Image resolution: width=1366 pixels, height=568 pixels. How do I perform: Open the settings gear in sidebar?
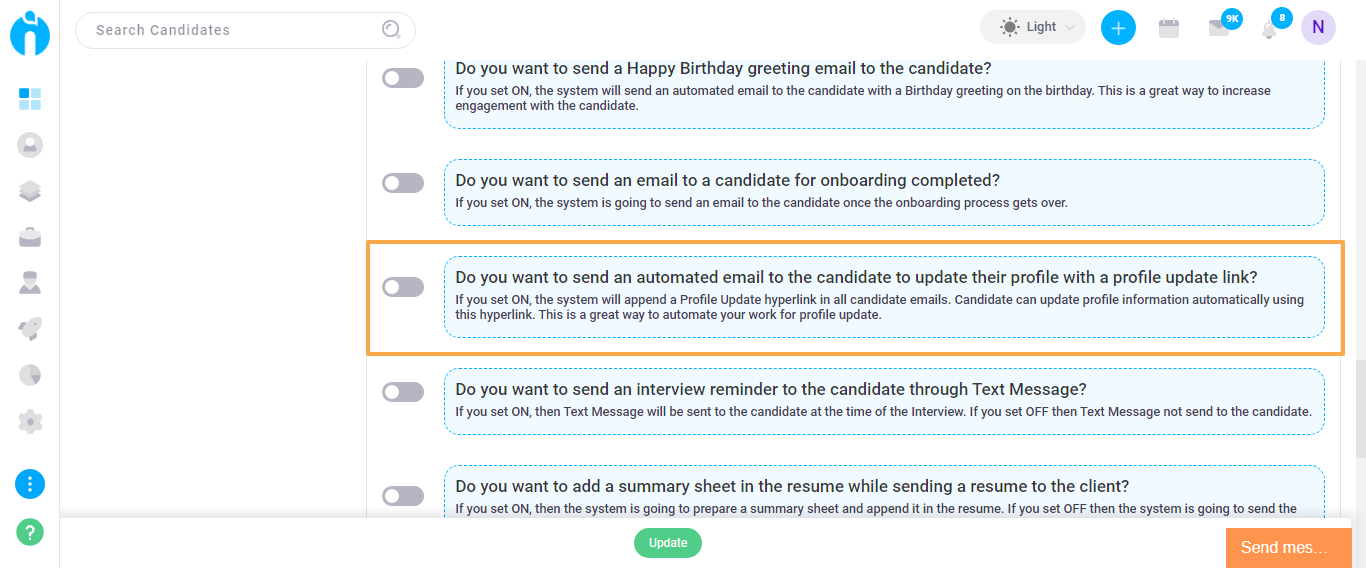tap(30, 421)
